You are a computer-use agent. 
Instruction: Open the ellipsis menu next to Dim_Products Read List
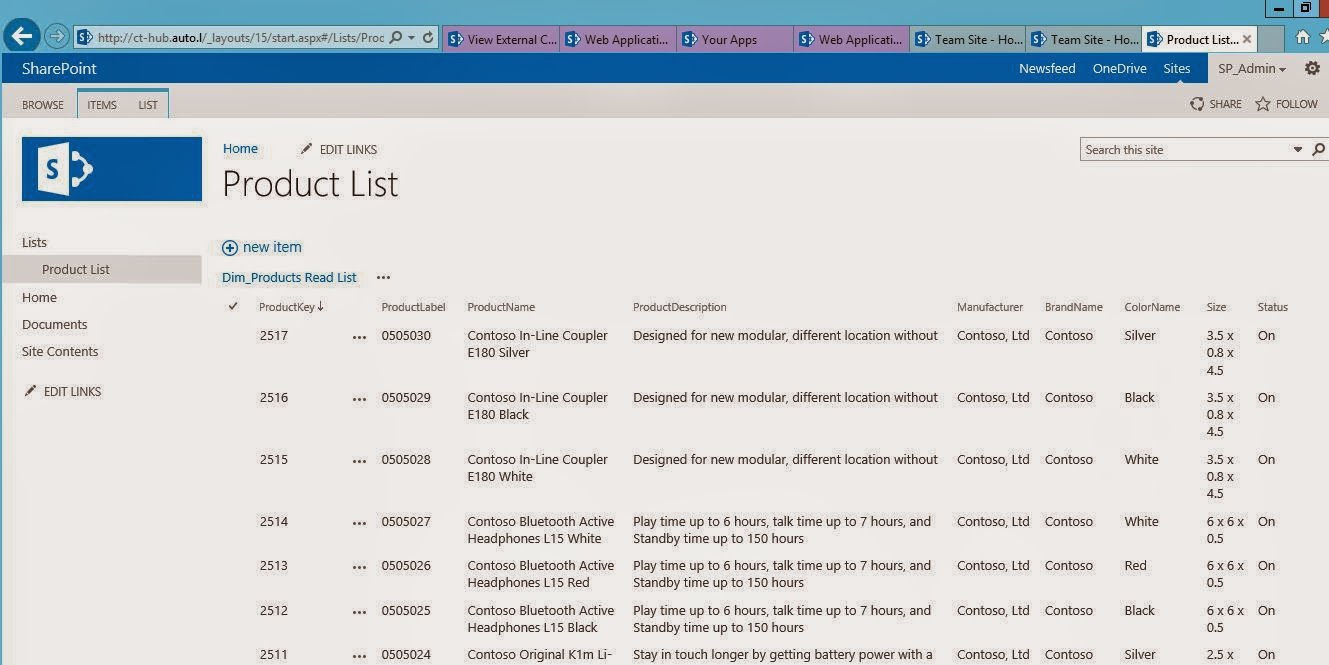(383, 277)
